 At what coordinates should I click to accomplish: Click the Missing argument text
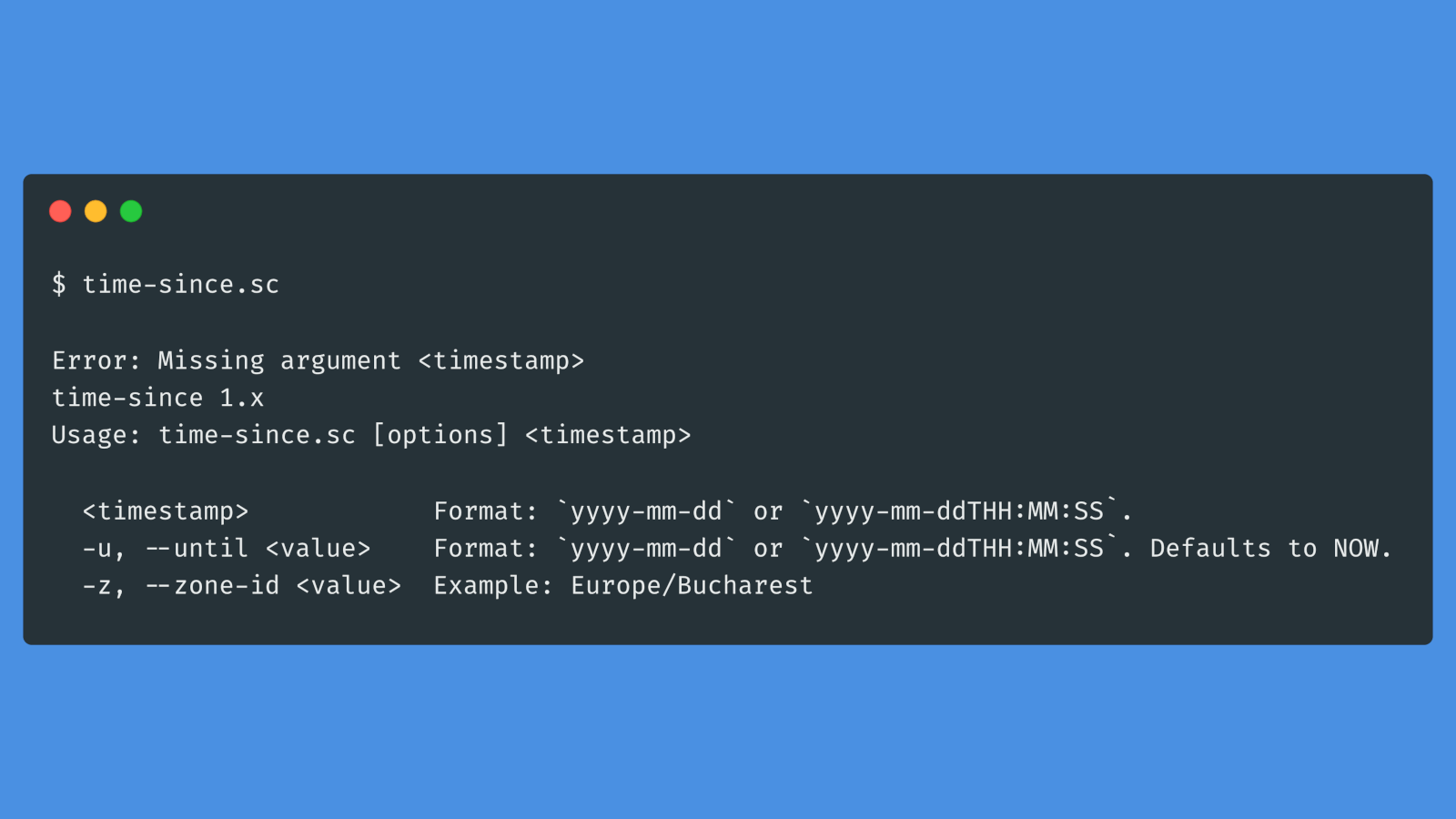coord(279,361)
